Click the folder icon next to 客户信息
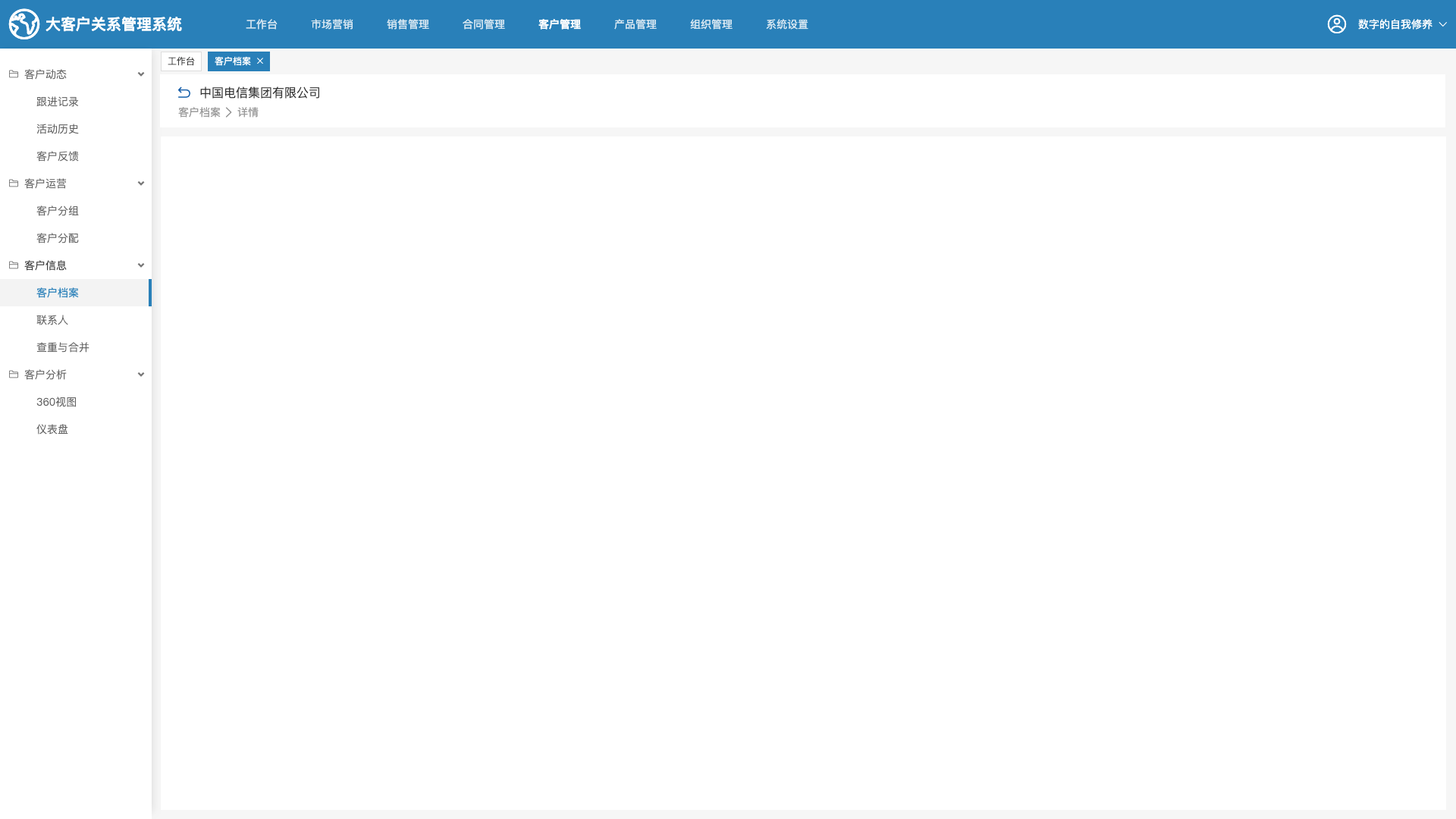Screen dimensions: 1456x819 14,265
